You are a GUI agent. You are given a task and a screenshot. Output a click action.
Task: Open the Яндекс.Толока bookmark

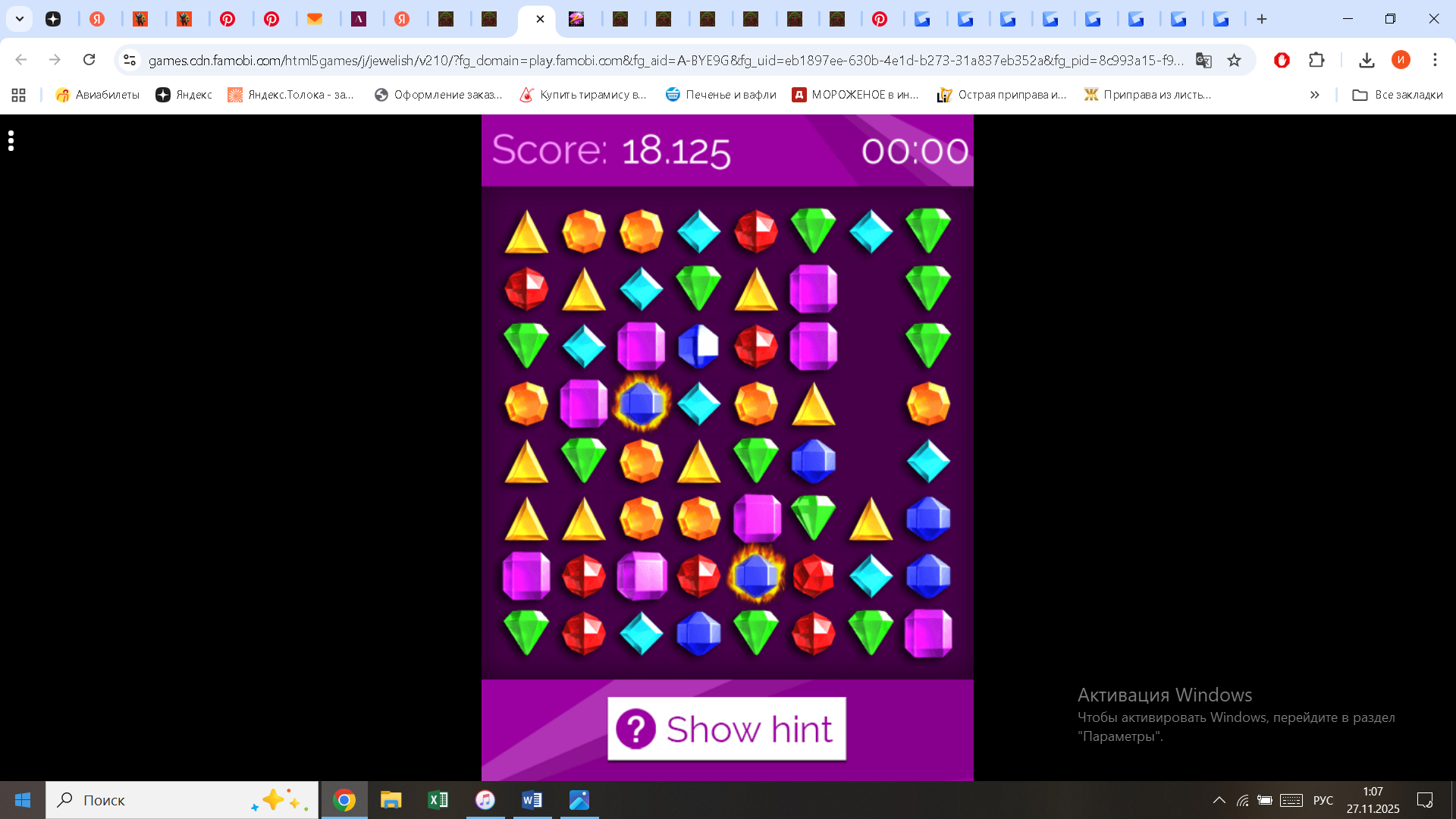click(291, 95)
